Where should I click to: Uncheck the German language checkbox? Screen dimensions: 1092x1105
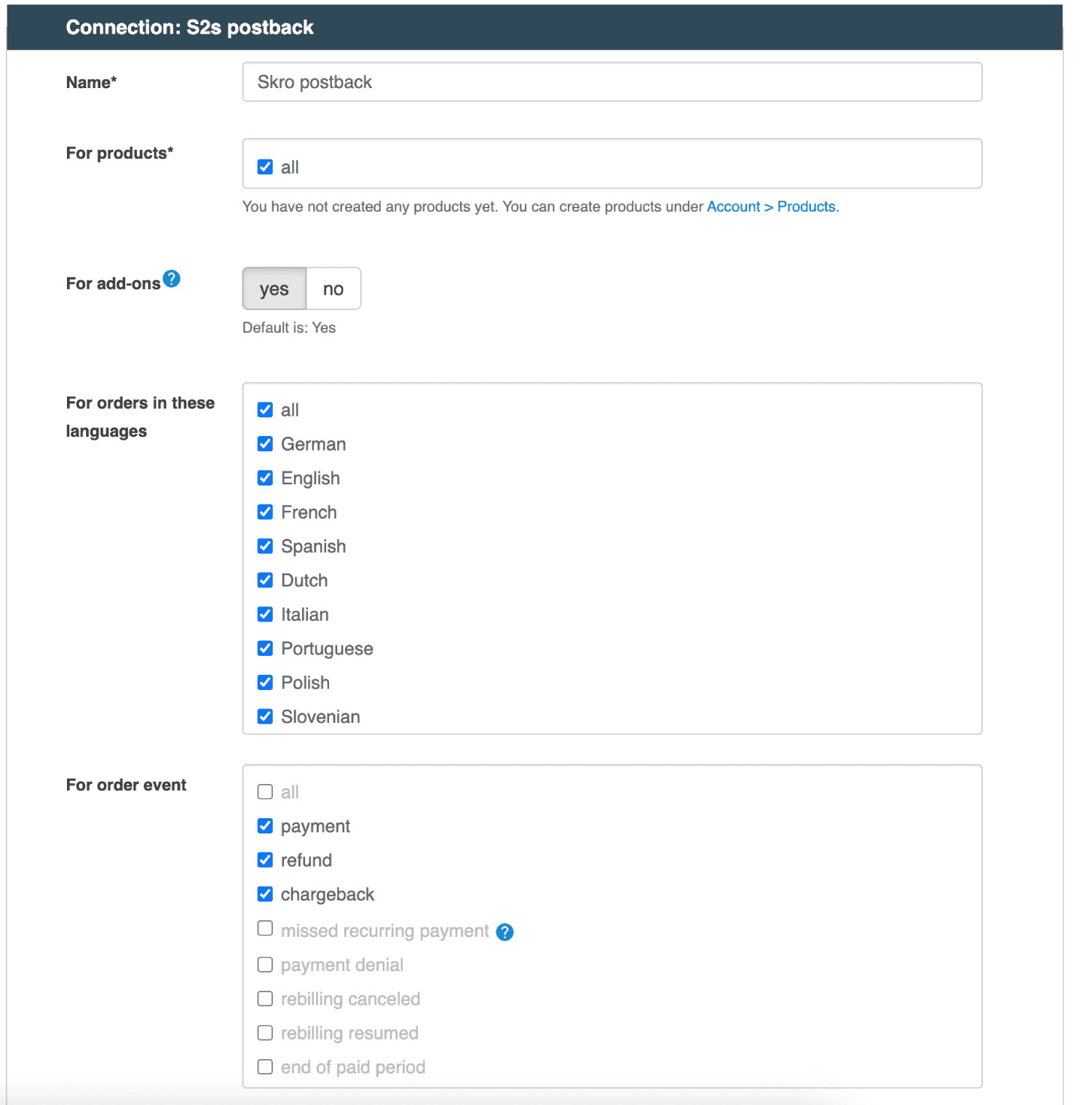(265, 444)
